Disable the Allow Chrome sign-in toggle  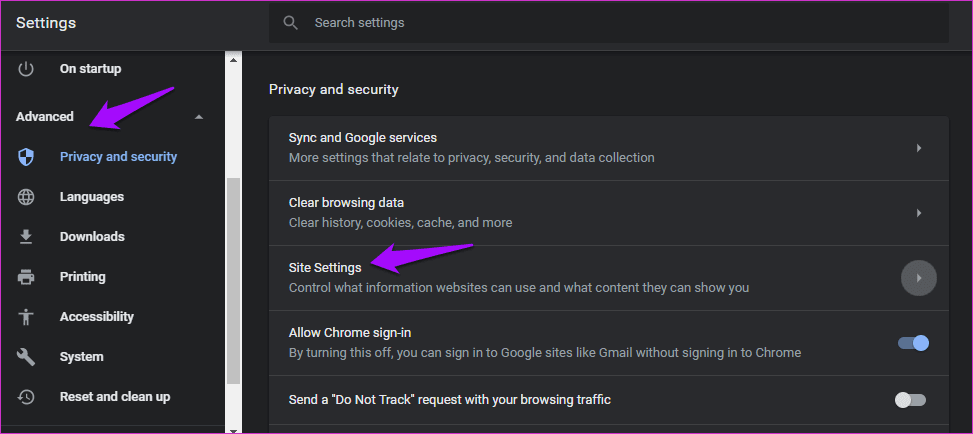pos(913,343)
